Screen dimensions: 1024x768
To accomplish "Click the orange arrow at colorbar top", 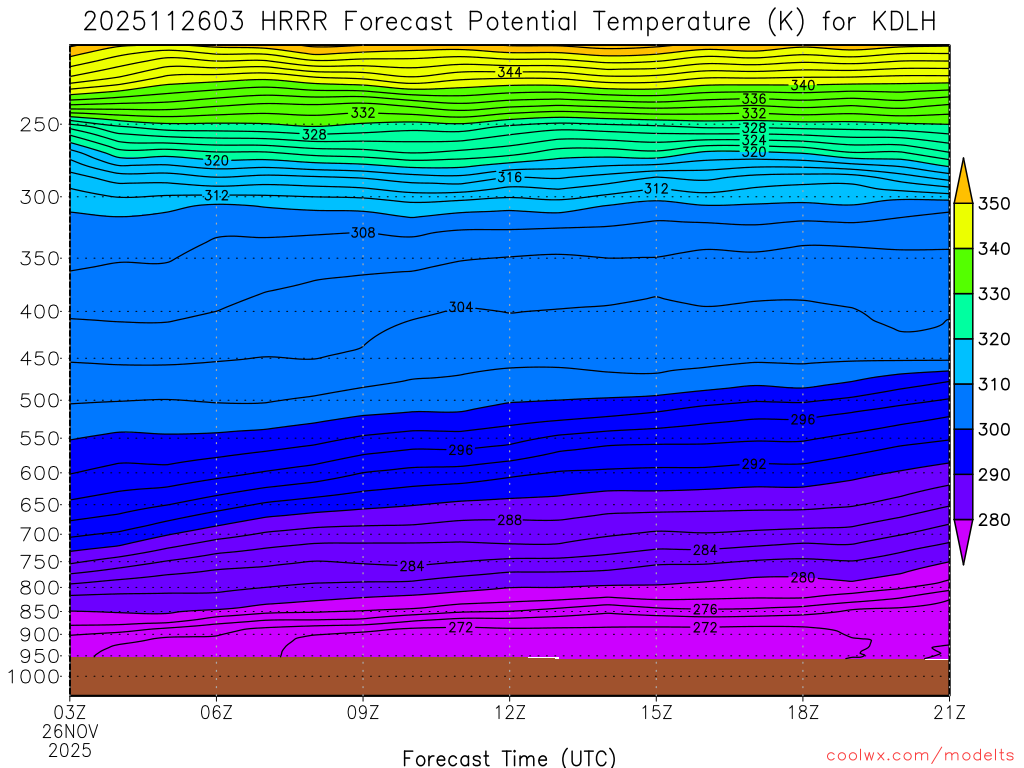I will point(963,181).
